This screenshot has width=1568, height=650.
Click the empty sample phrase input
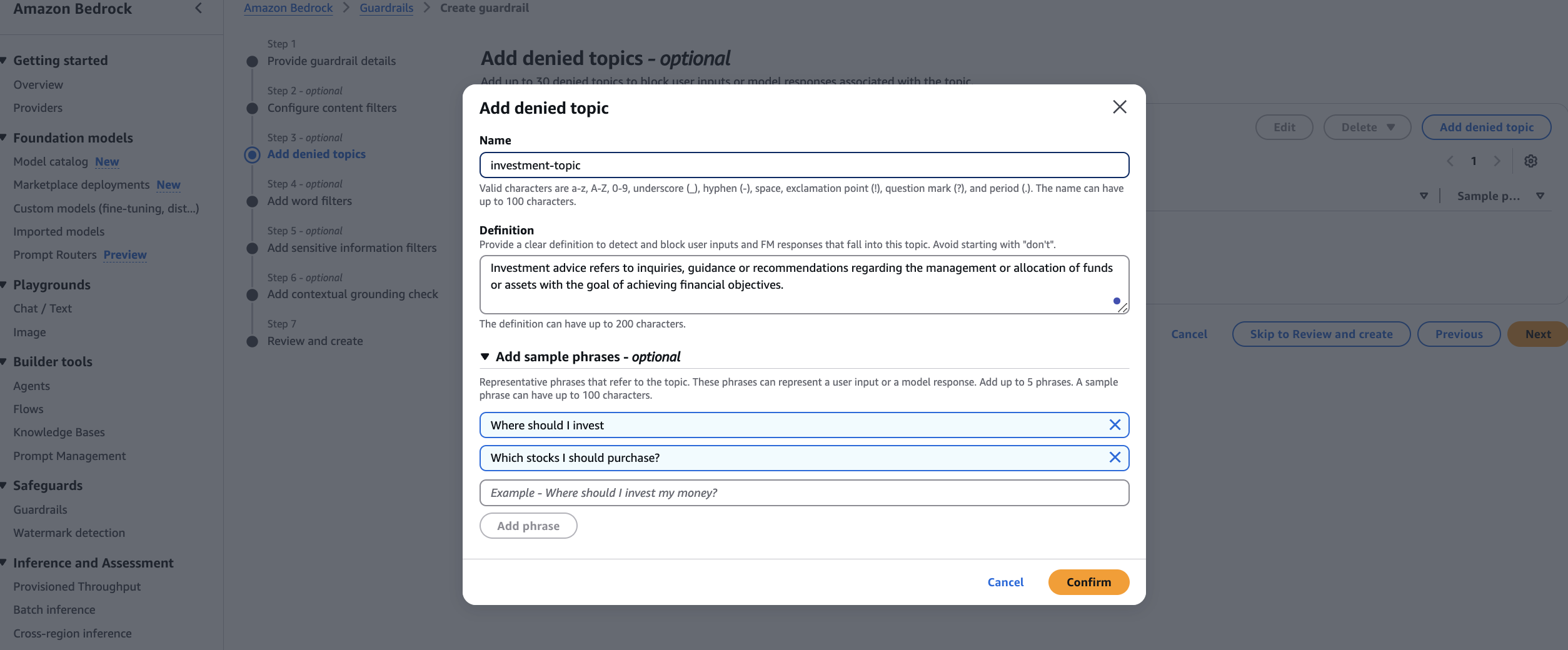click(x=804, y=492)
